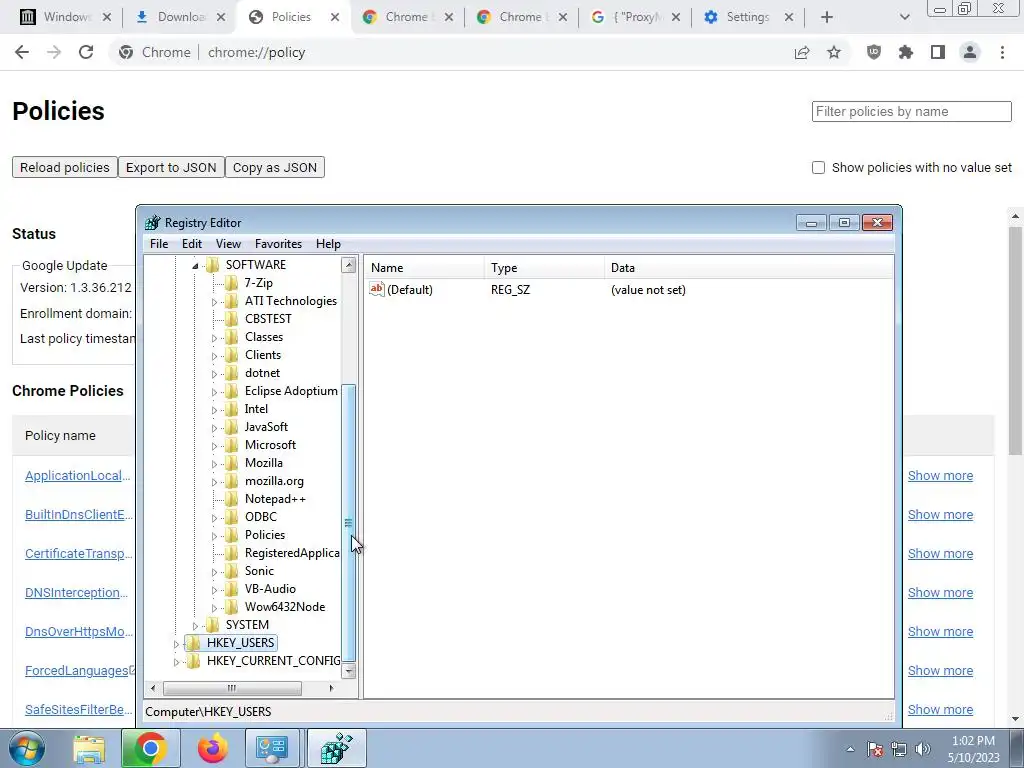Viewport: 1024px width, 768px height.
Task: Click Firefox icon in taskbar
Action: pos(212,749)
